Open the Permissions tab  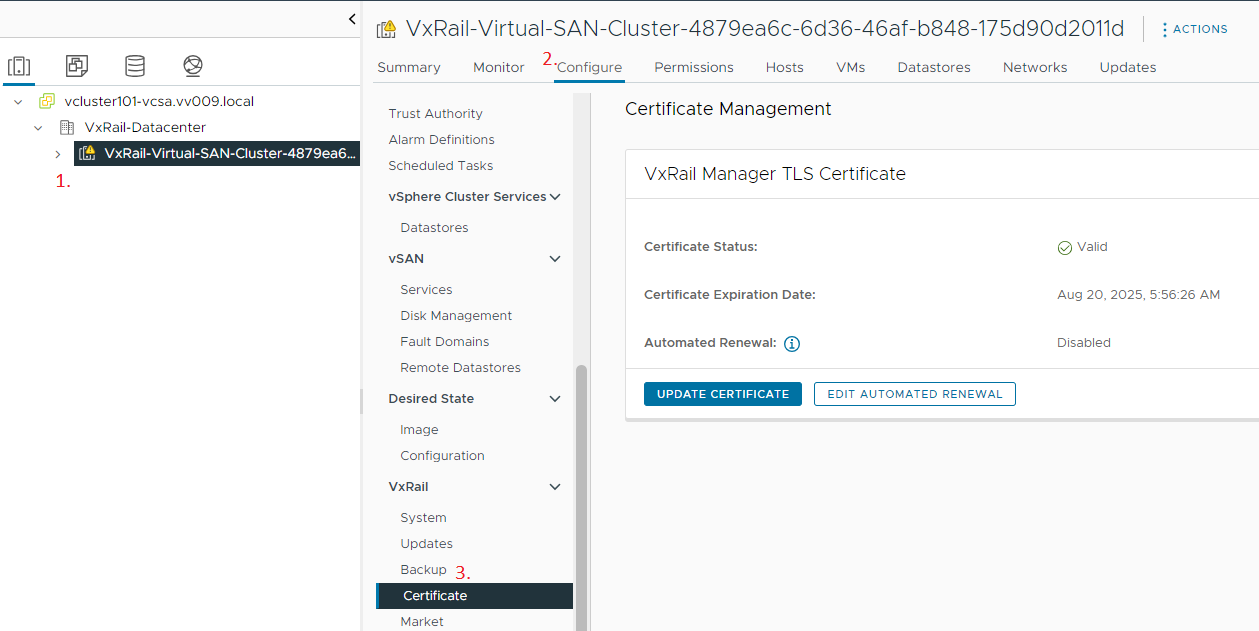pos(693,67)
